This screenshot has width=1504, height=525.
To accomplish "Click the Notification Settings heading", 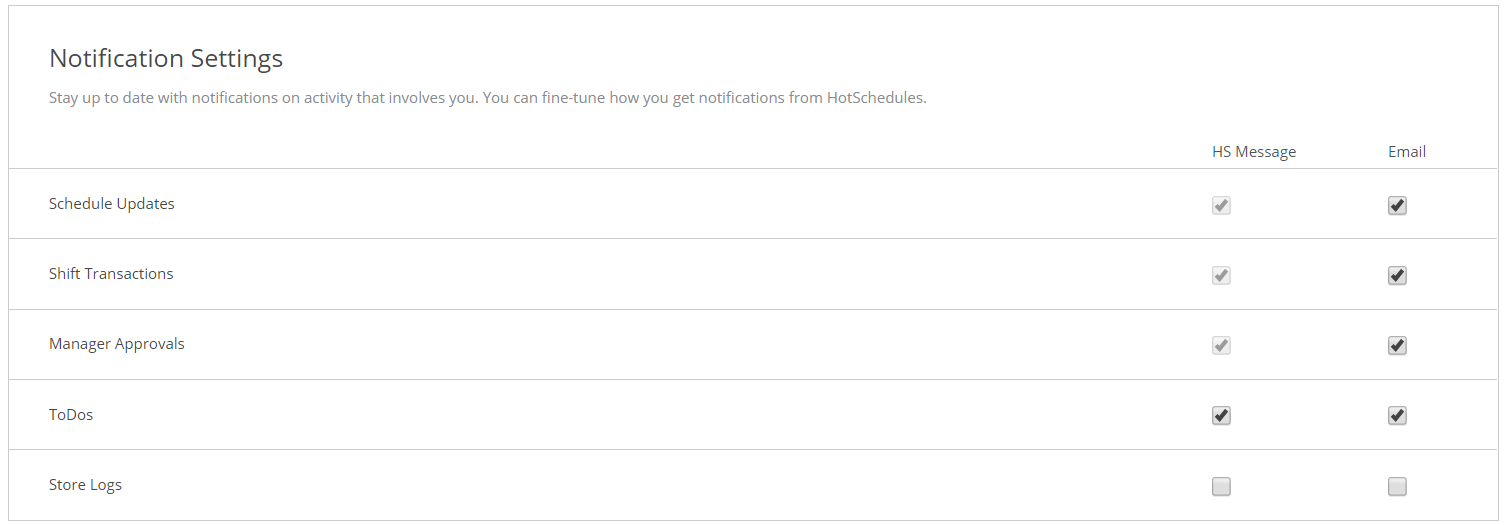I will pyautogui.click(x=166, y=58).
